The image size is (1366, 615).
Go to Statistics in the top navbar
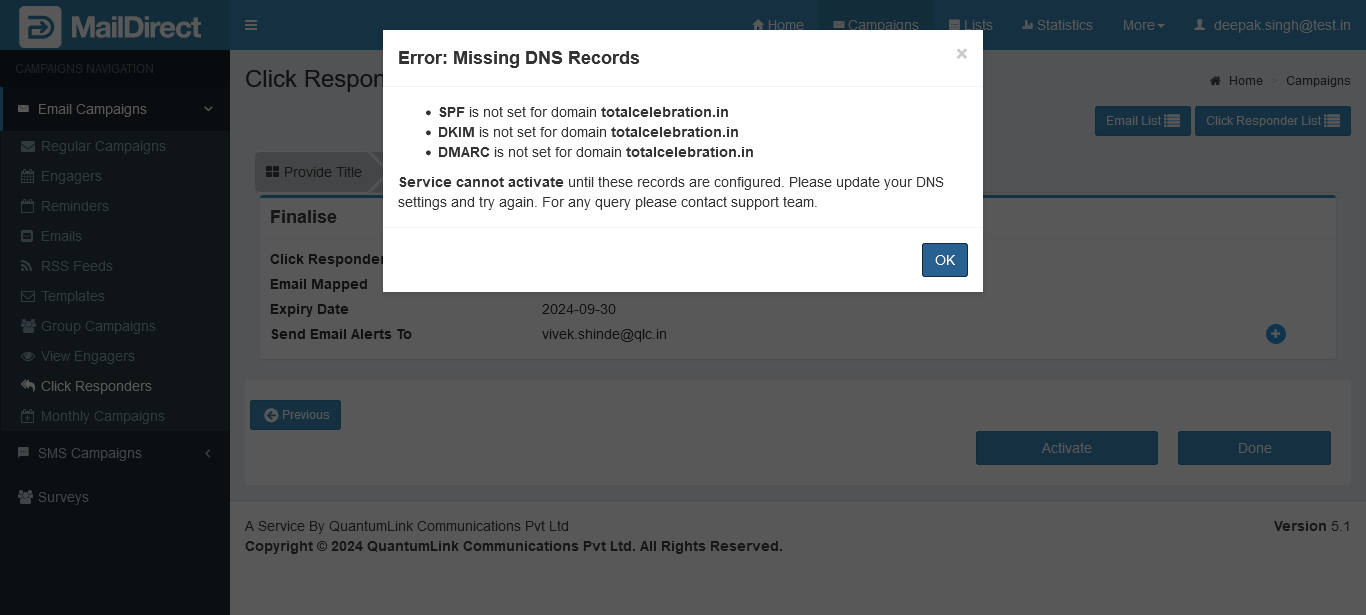(1057, 25)
